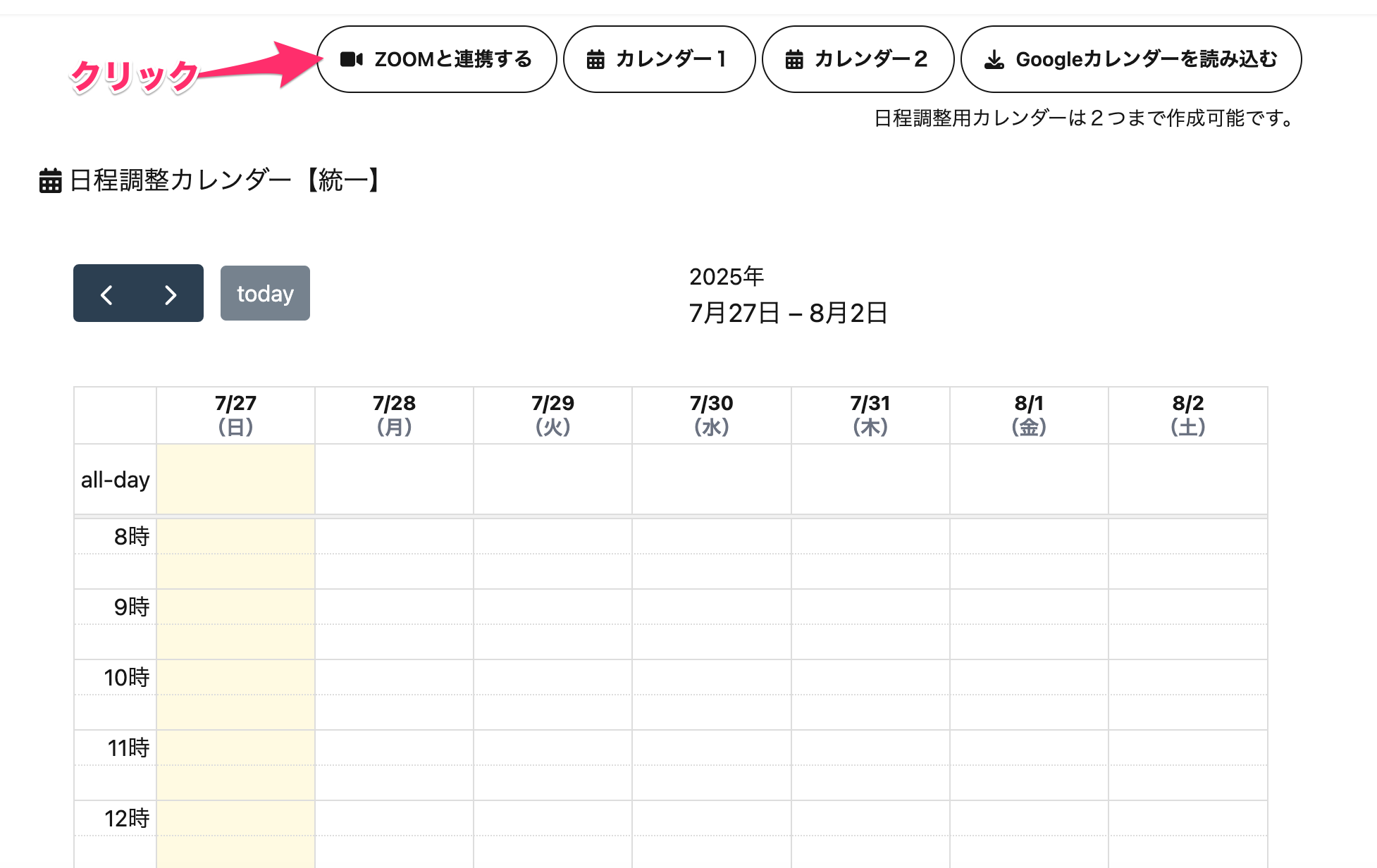Click the 10時 time label
The image size is (1377, 868).
coord(127,678)
